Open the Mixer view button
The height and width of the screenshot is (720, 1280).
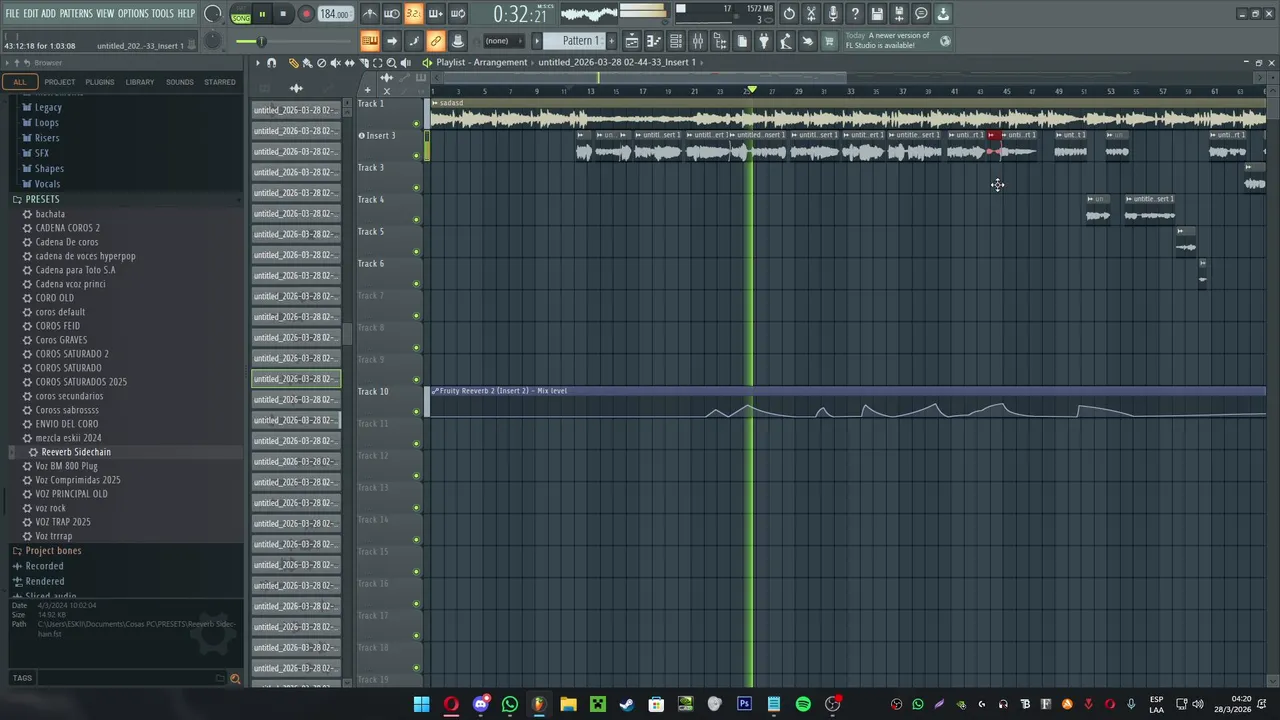point(698,41)
